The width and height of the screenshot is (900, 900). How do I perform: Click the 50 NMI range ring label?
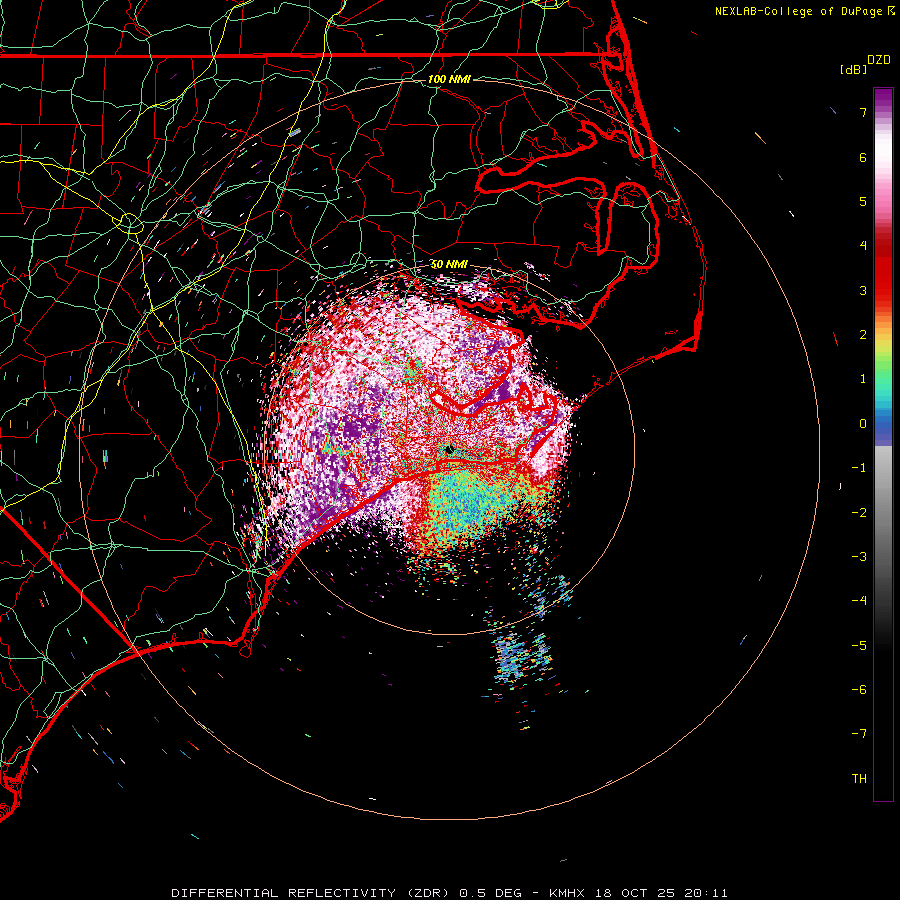click(449, 264)
